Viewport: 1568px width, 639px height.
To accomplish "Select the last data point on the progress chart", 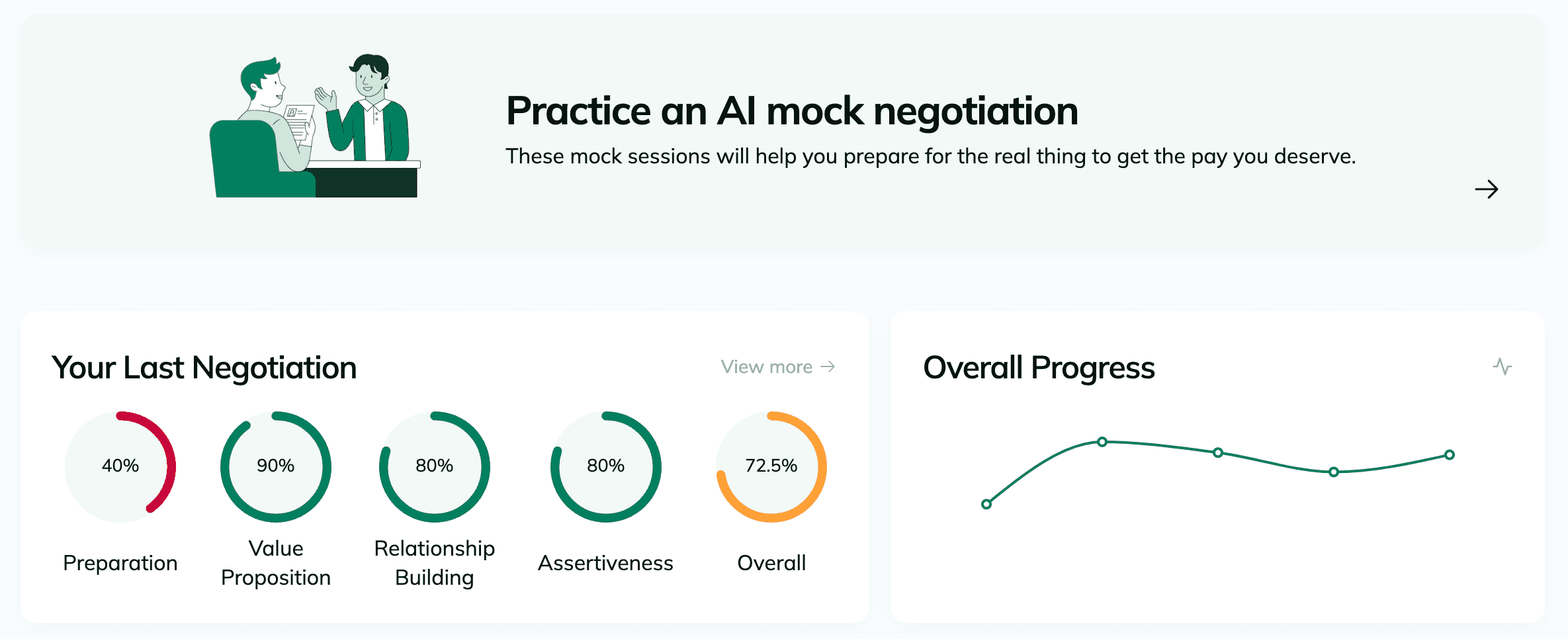I will point(1450,455).
